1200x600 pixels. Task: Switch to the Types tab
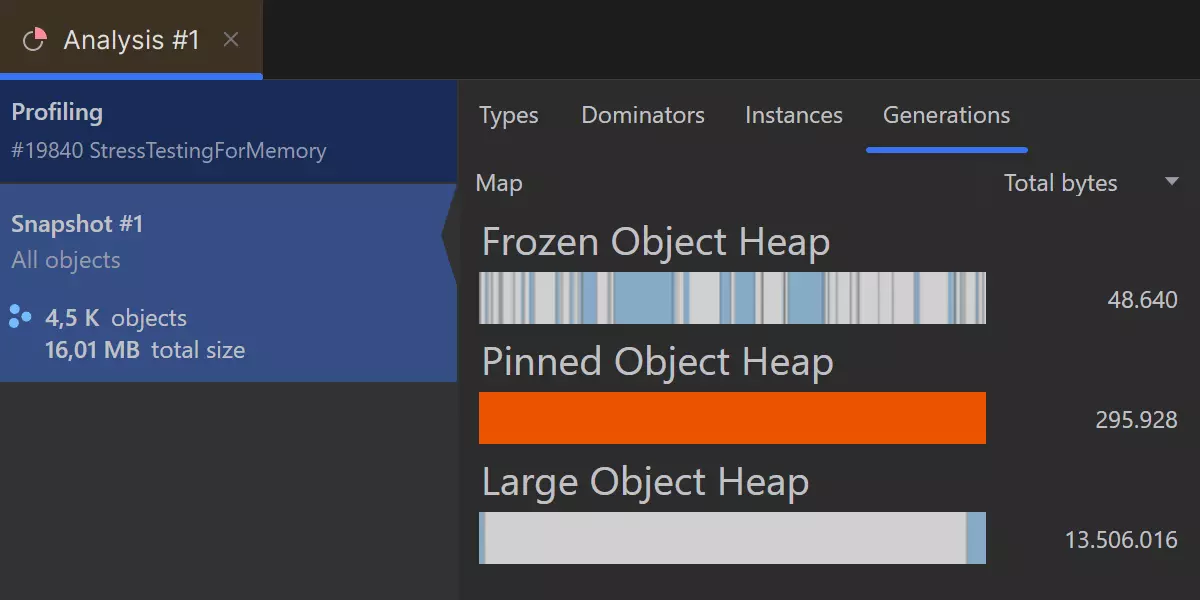point(508,115)
